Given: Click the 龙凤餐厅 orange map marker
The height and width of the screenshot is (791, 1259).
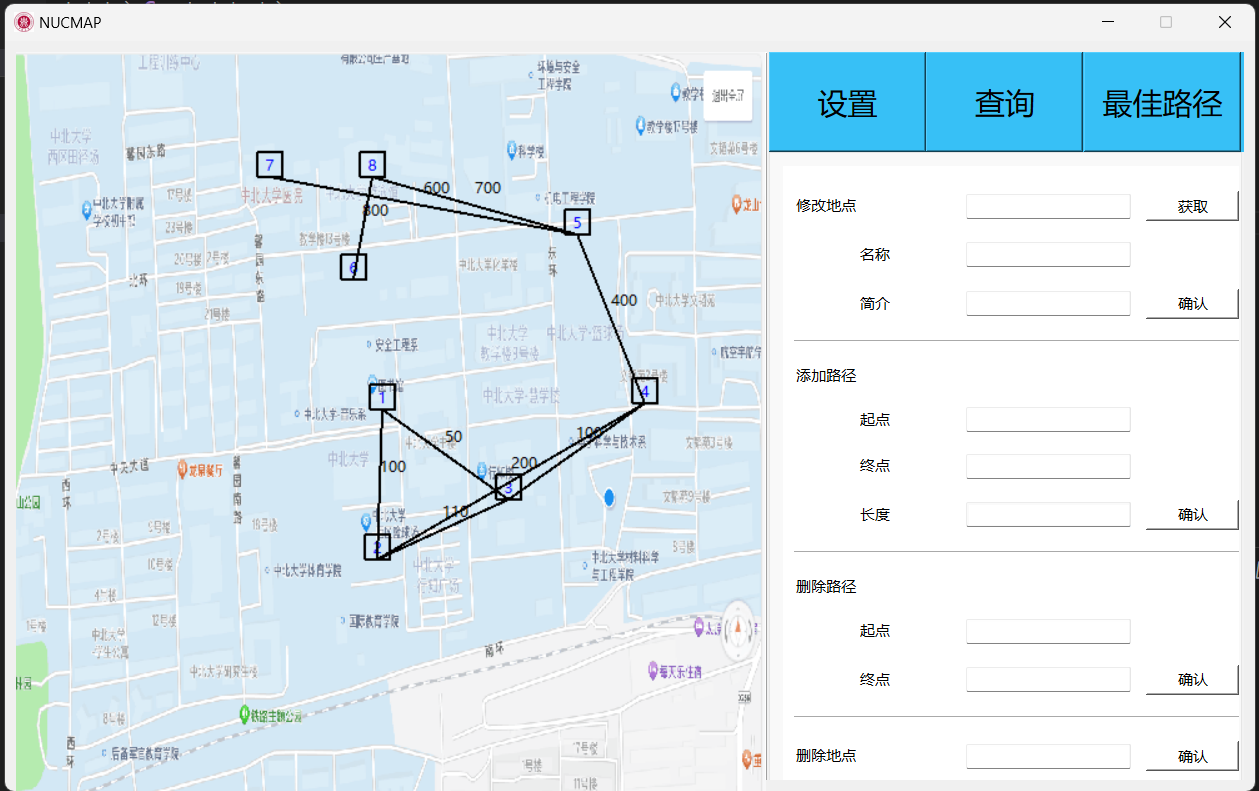Looking at the screenshot, I should 184,468.
